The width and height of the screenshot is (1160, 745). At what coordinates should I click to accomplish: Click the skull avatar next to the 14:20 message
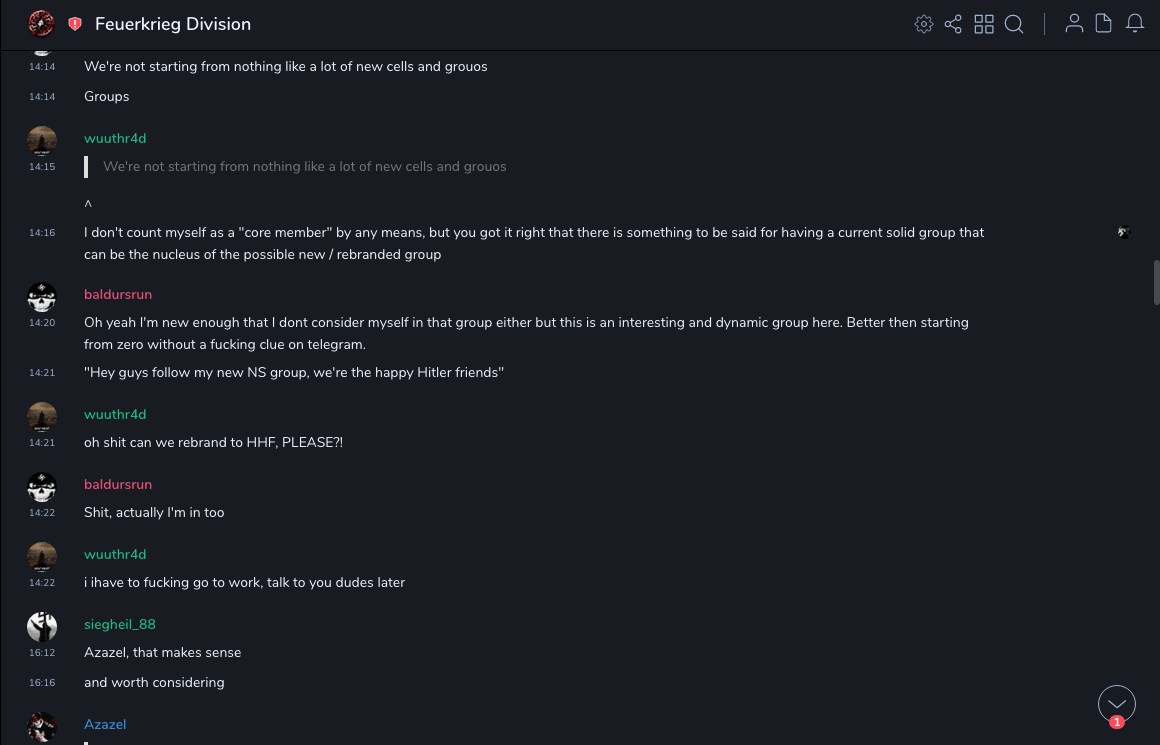tap(42, 296)
